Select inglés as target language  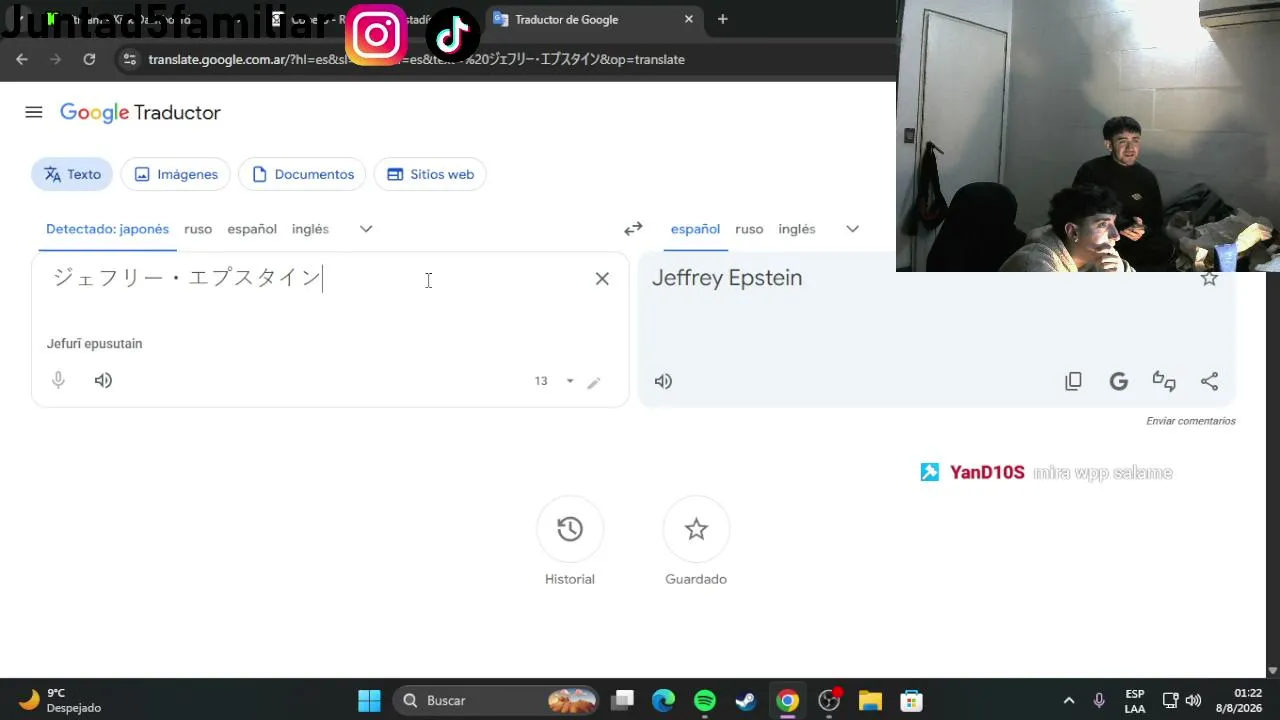click(797, 229)
